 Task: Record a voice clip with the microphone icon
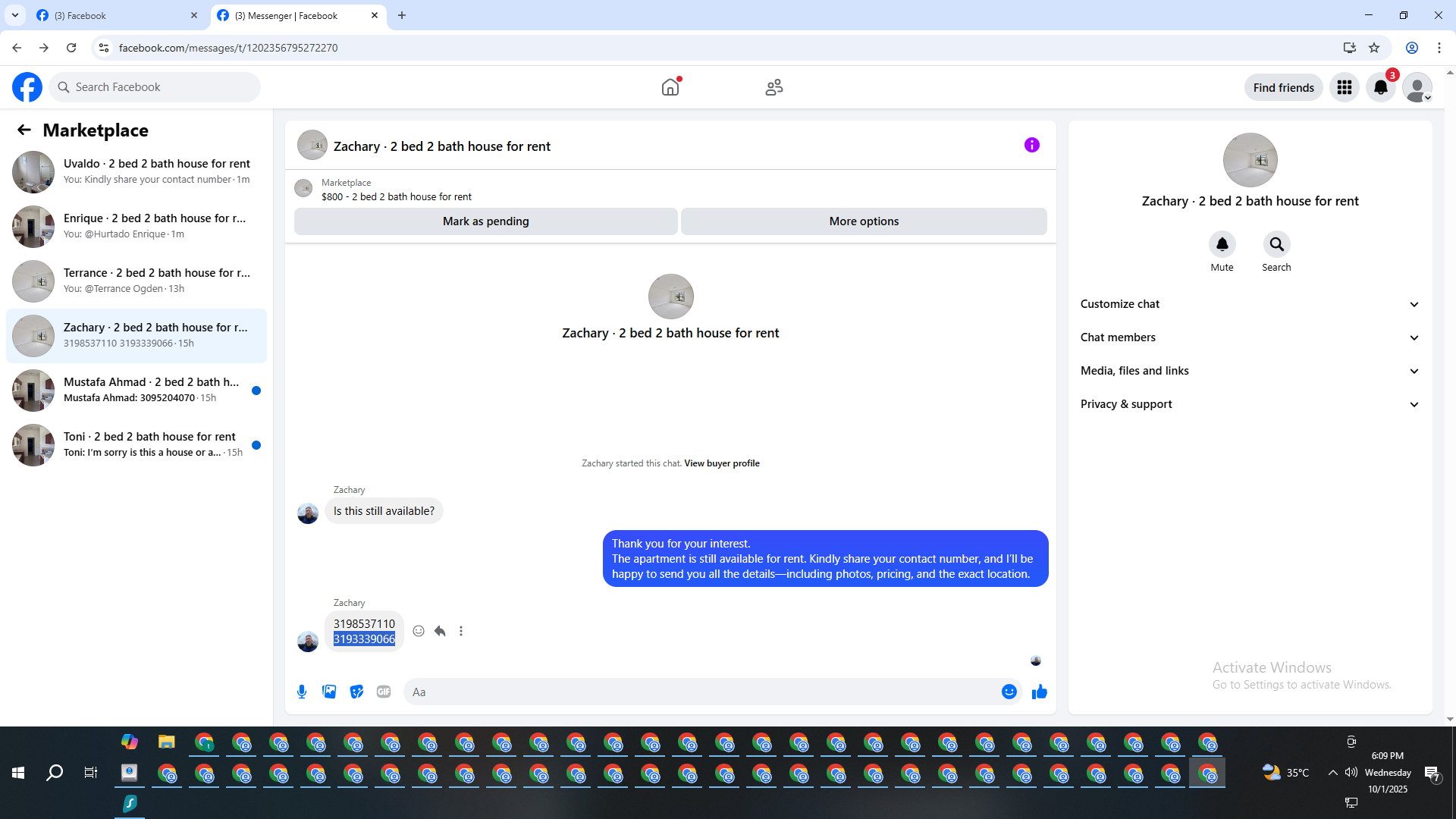click(302, 692)
